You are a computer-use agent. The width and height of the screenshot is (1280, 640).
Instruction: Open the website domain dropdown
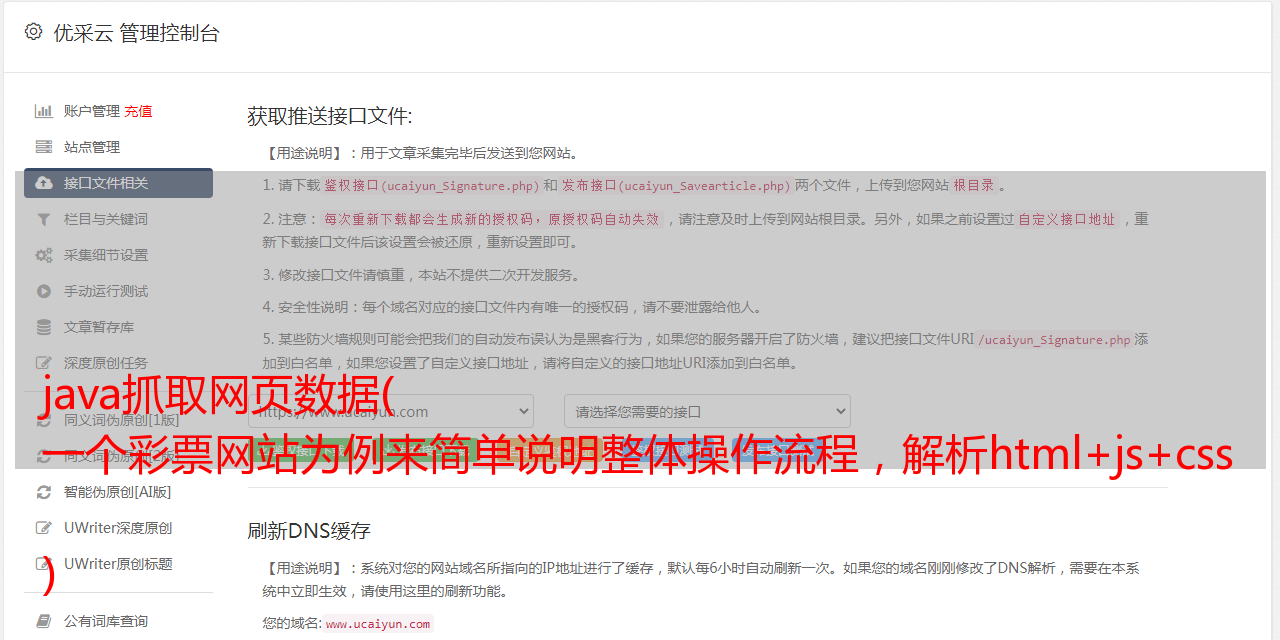tap(391, 411)
